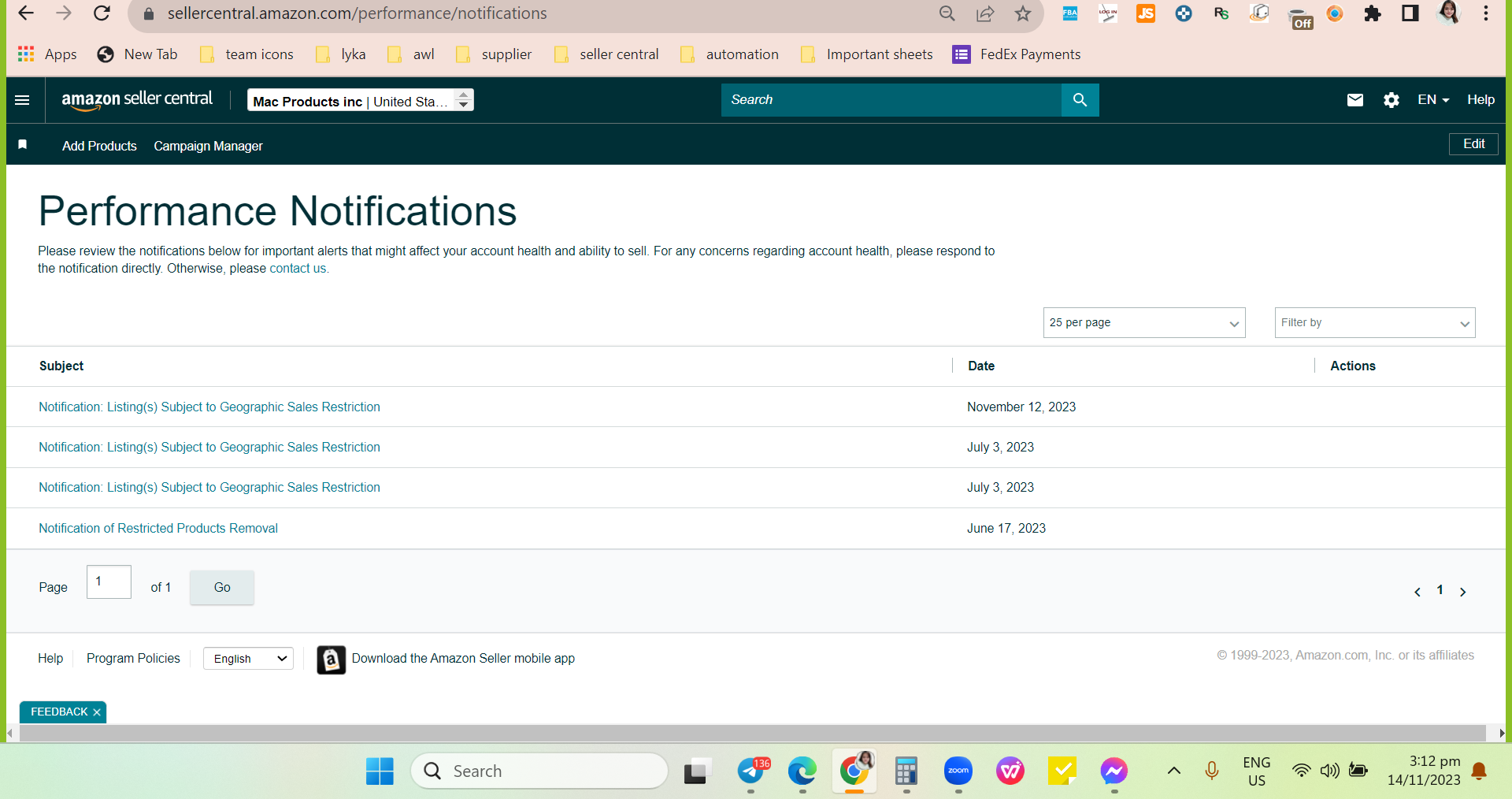1512x799 pixels.
Task: Click the search magnifier button in Seller Central
Action: 1080,100
